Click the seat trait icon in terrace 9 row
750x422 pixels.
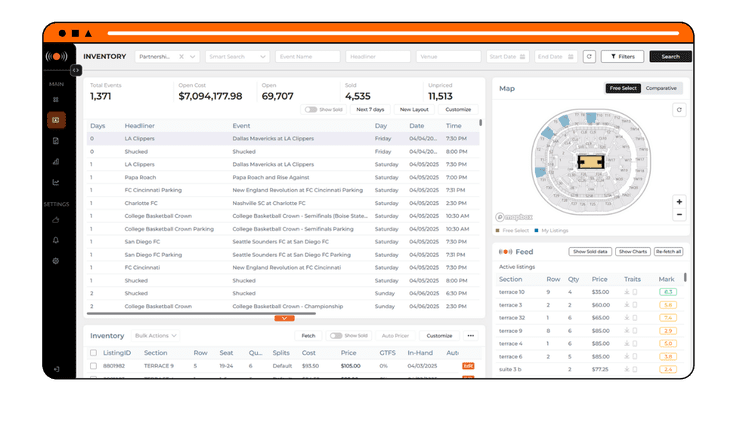pyautogui.click(x=627, y=331)
